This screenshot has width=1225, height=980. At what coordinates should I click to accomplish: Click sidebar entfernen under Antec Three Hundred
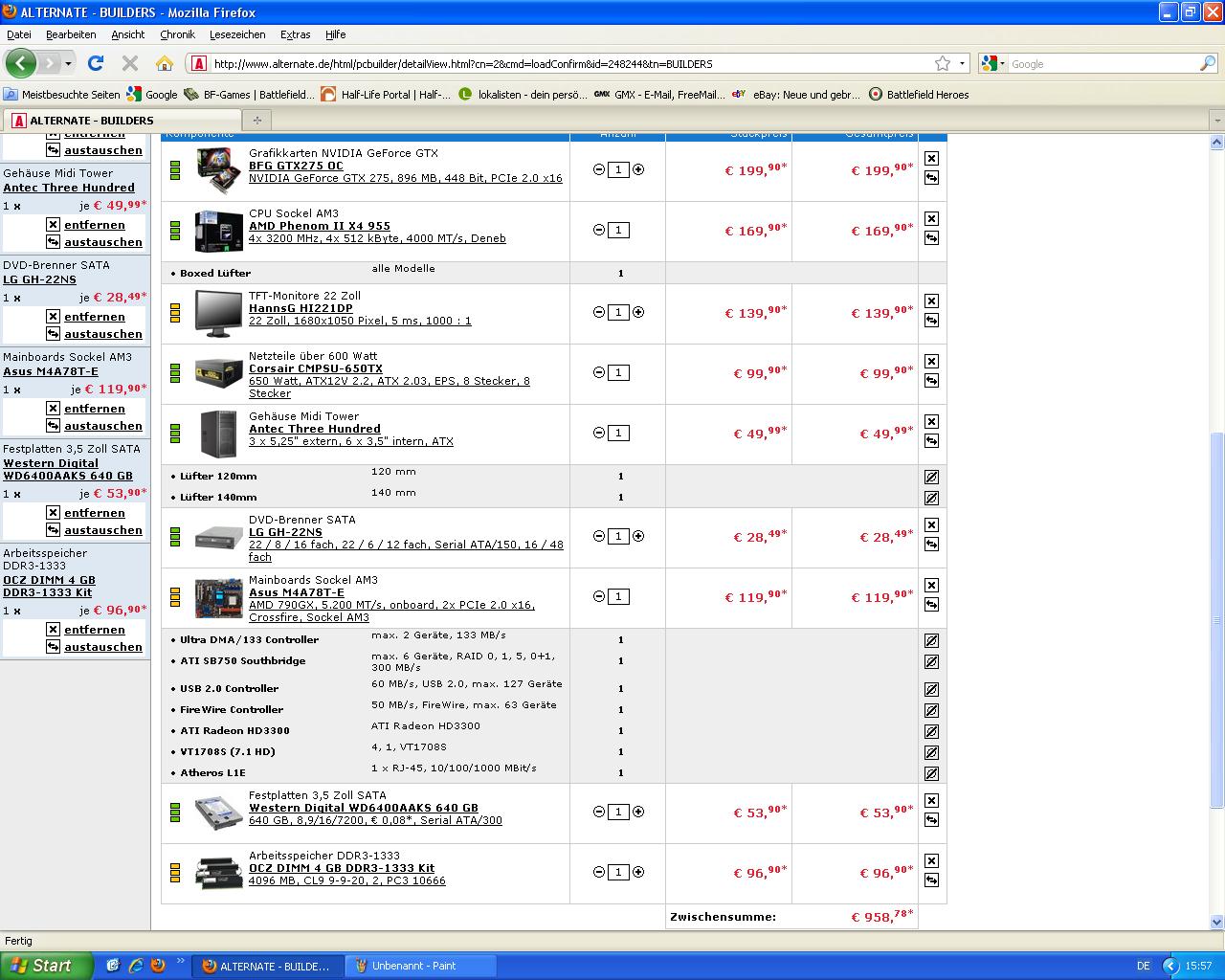click(x=95, y=225)
